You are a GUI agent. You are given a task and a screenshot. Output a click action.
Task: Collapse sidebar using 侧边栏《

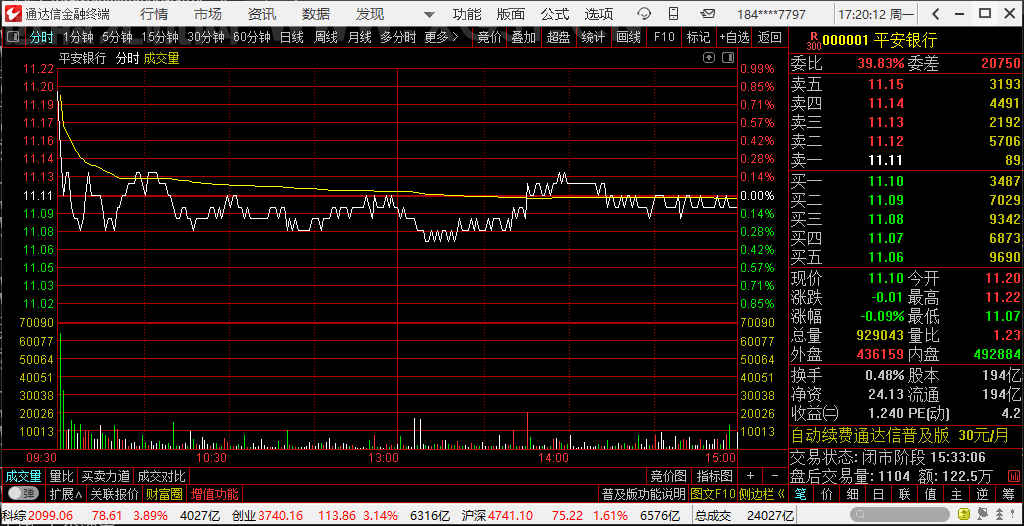761,493
